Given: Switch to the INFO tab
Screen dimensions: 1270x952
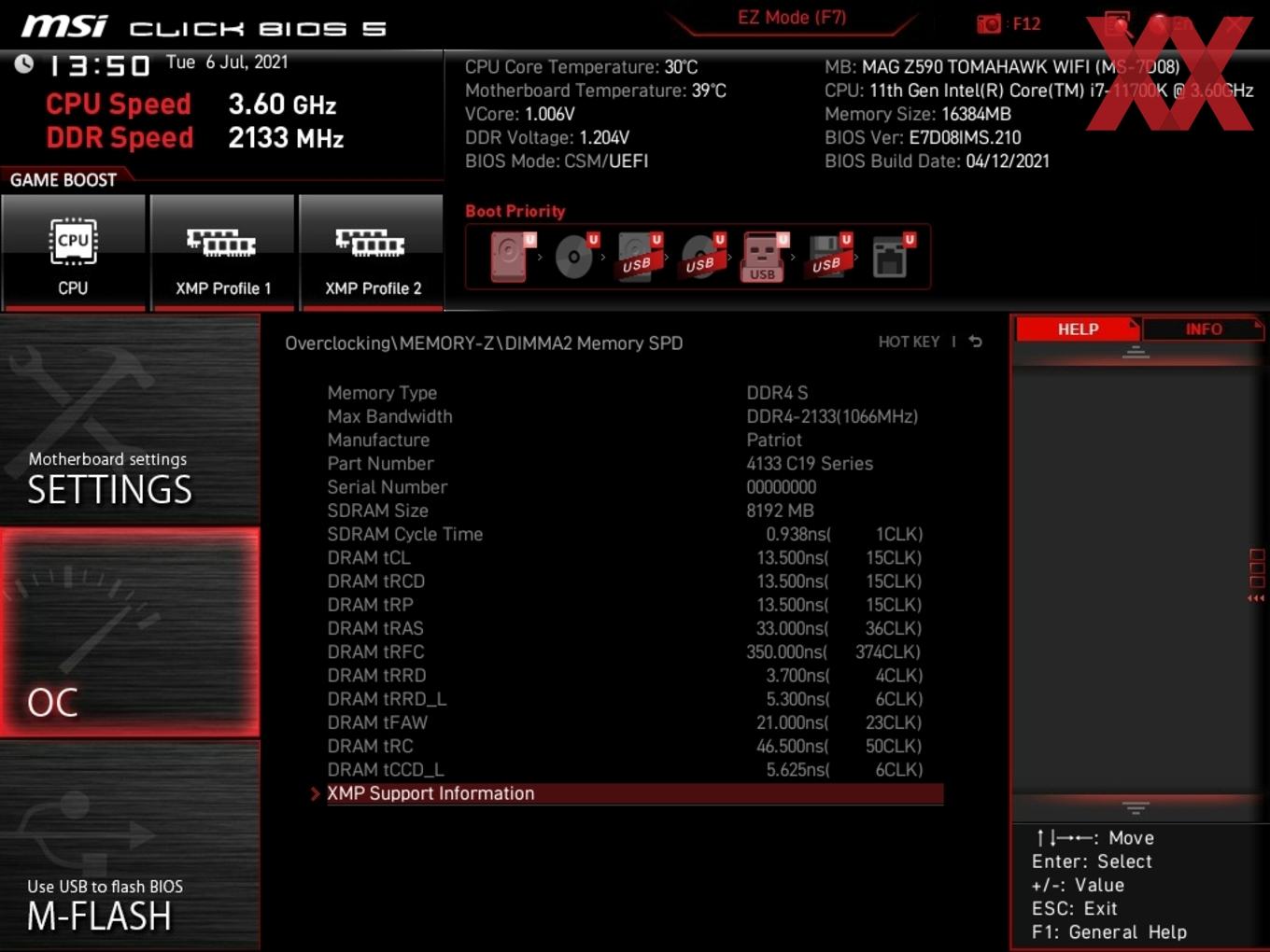Looking at the screenshot, I should [x=1204, y=329].
